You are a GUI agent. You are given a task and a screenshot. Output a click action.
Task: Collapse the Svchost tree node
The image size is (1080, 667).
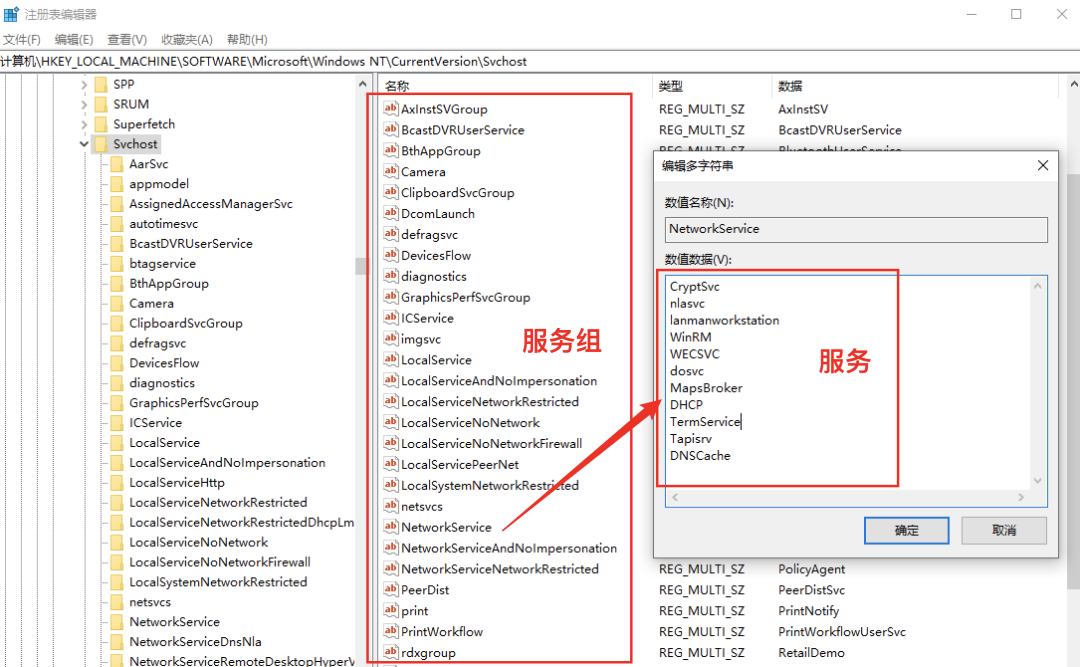84,144
